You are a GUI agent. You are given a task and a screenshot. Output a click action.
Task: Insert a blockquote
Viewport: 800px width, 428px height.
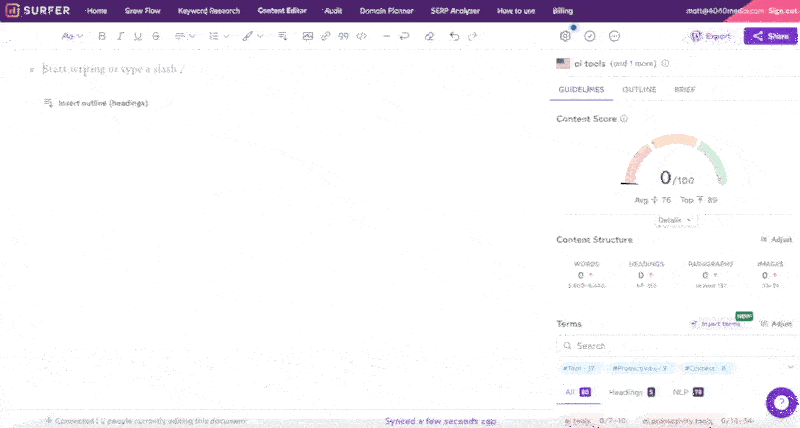(x=343, y=36)
